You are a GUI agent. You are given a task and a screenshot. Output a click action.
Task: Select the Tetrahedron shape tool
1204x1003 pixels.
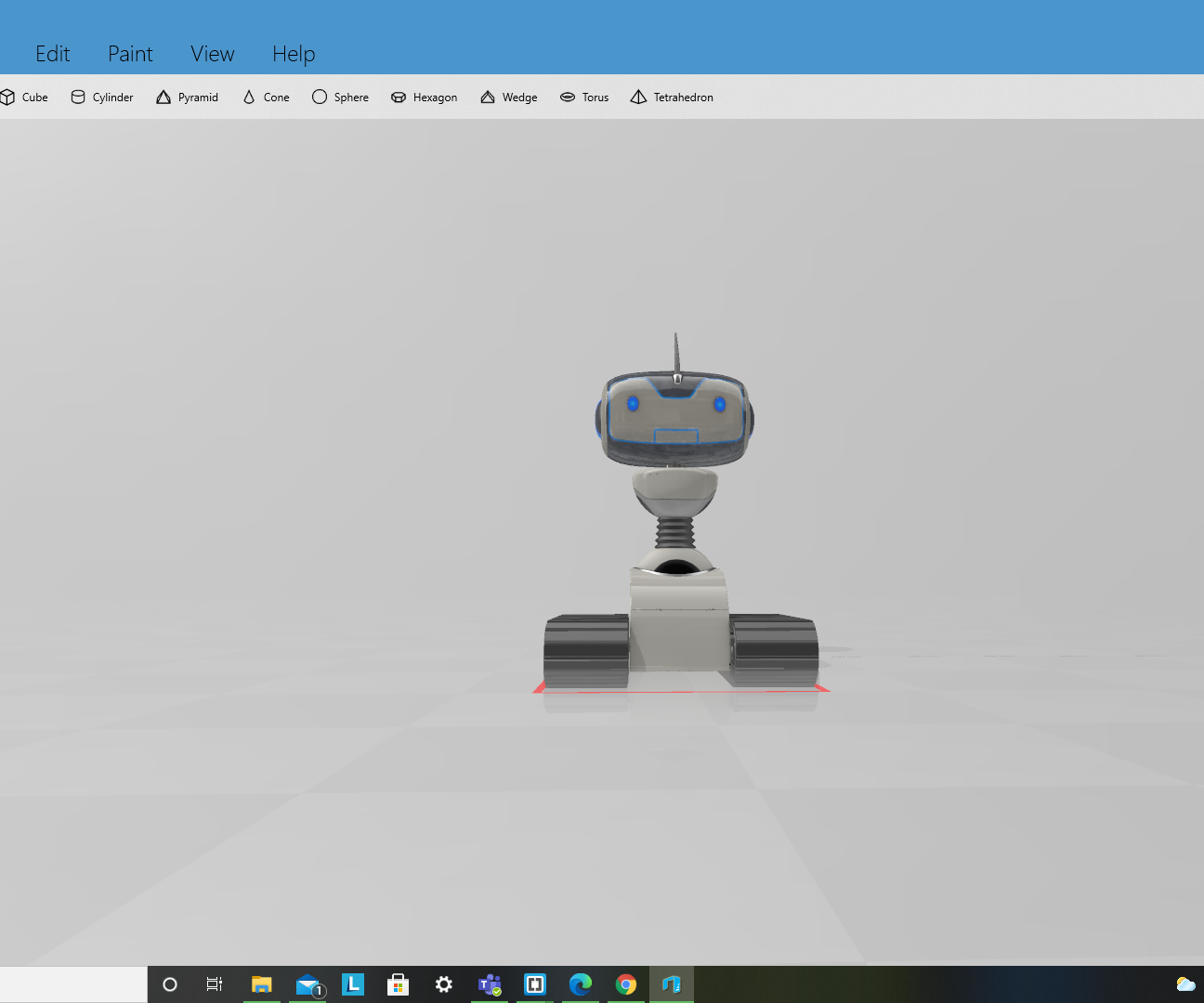click(x=671, y=97)
